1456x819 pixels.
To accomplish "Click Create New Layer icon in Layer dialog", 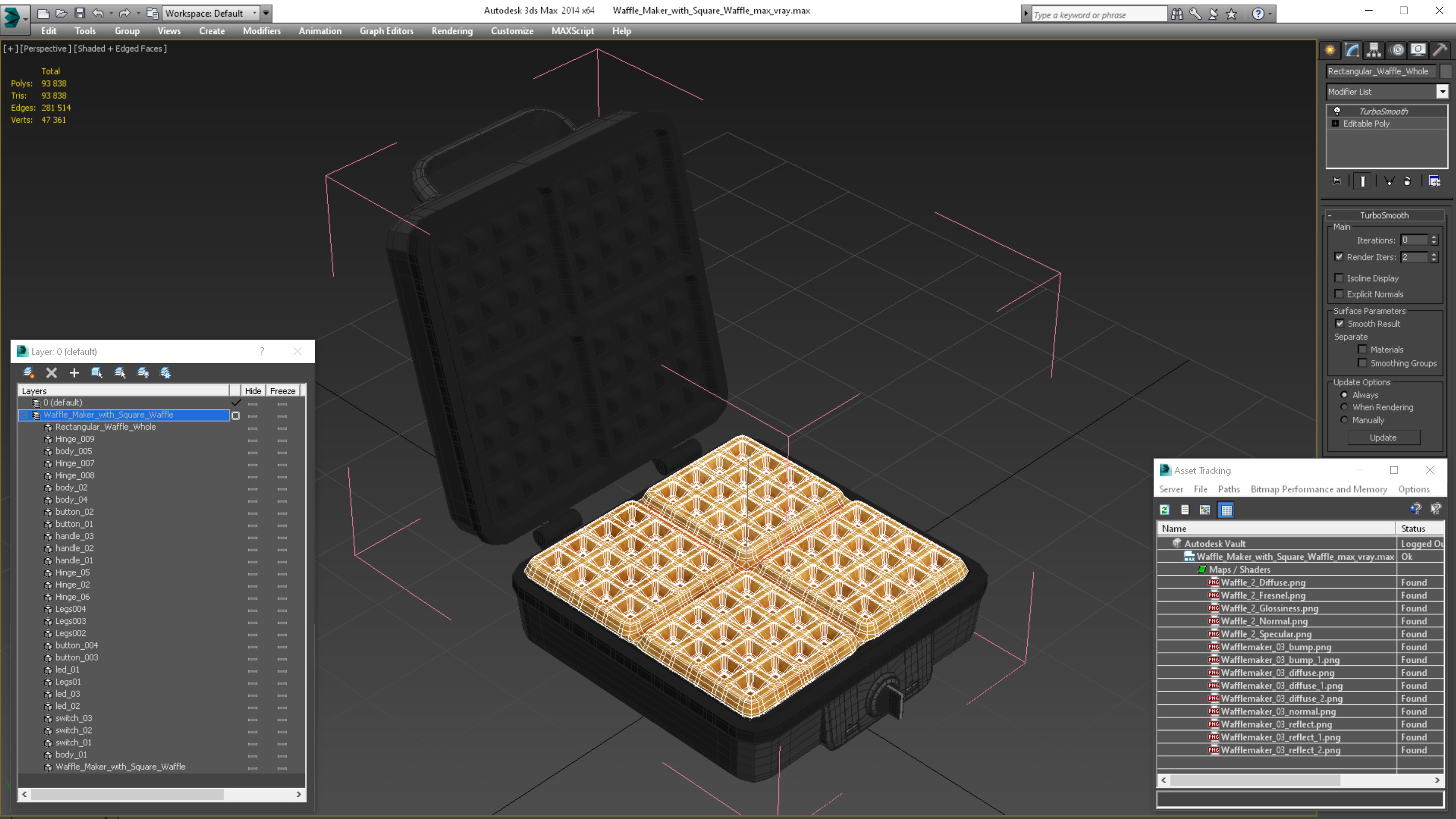I will pos(28,373).
